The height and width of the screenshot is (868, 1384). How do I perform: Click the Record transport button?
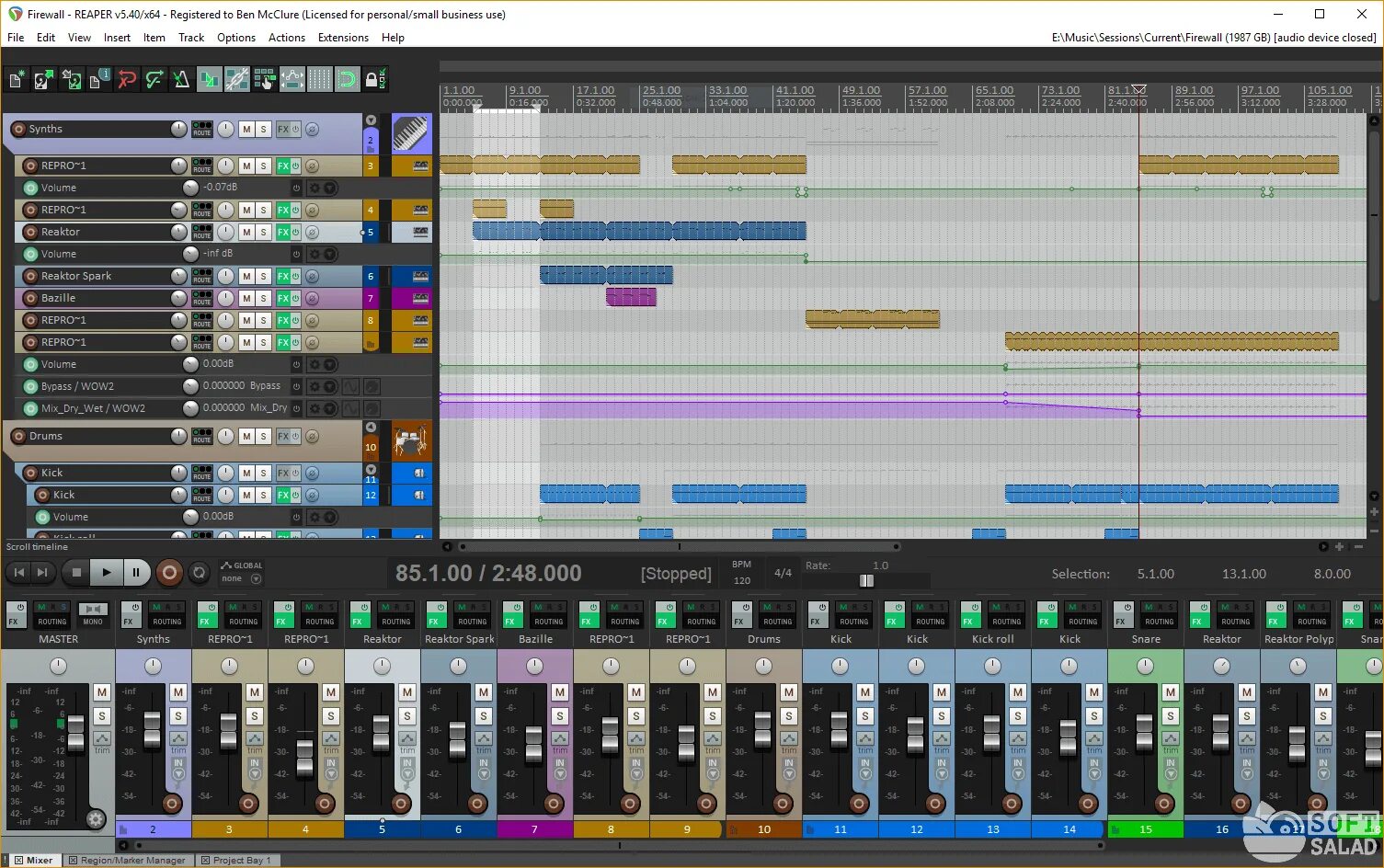pyautogui.click(x=169, y=573)
